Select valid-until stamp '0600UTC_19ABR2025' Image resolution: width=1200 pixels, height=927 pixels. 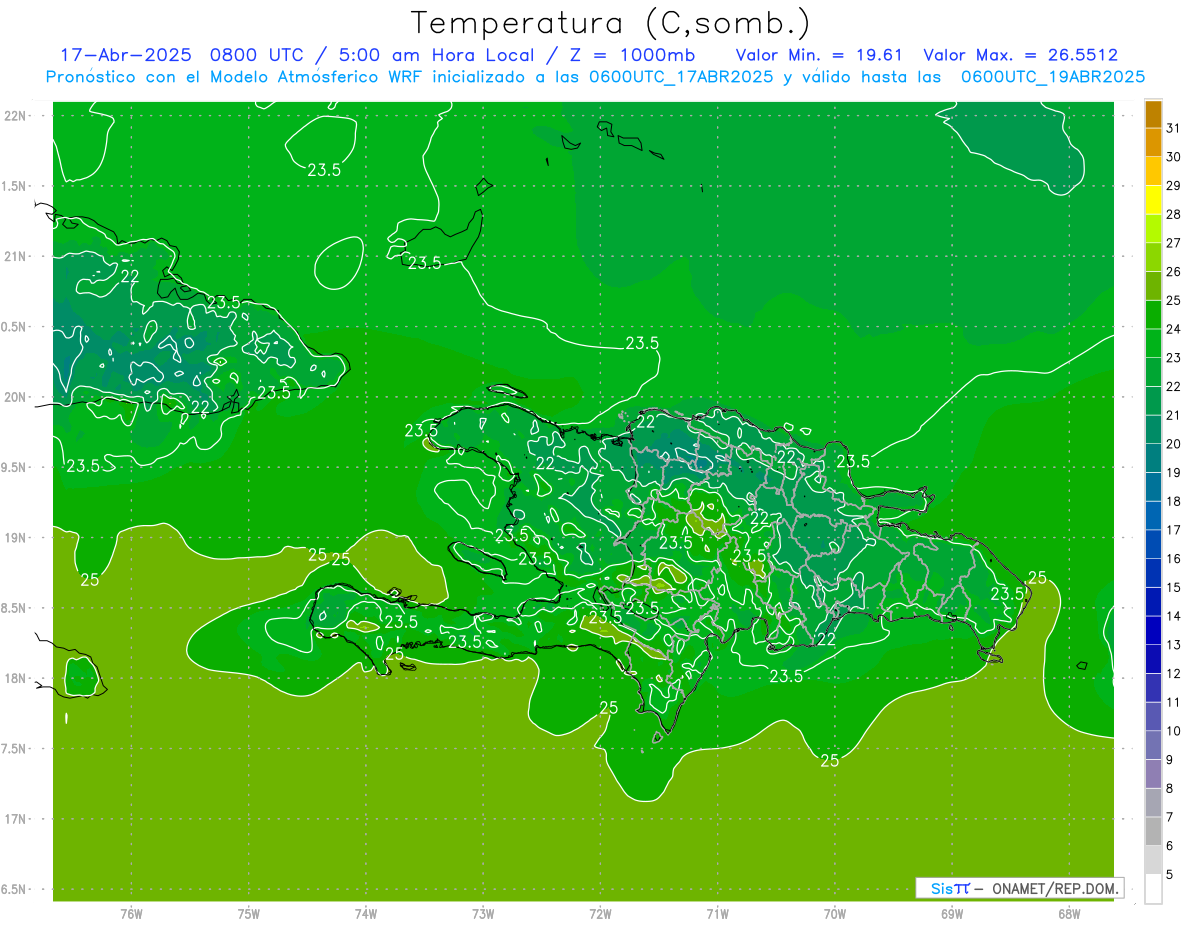1053,77
